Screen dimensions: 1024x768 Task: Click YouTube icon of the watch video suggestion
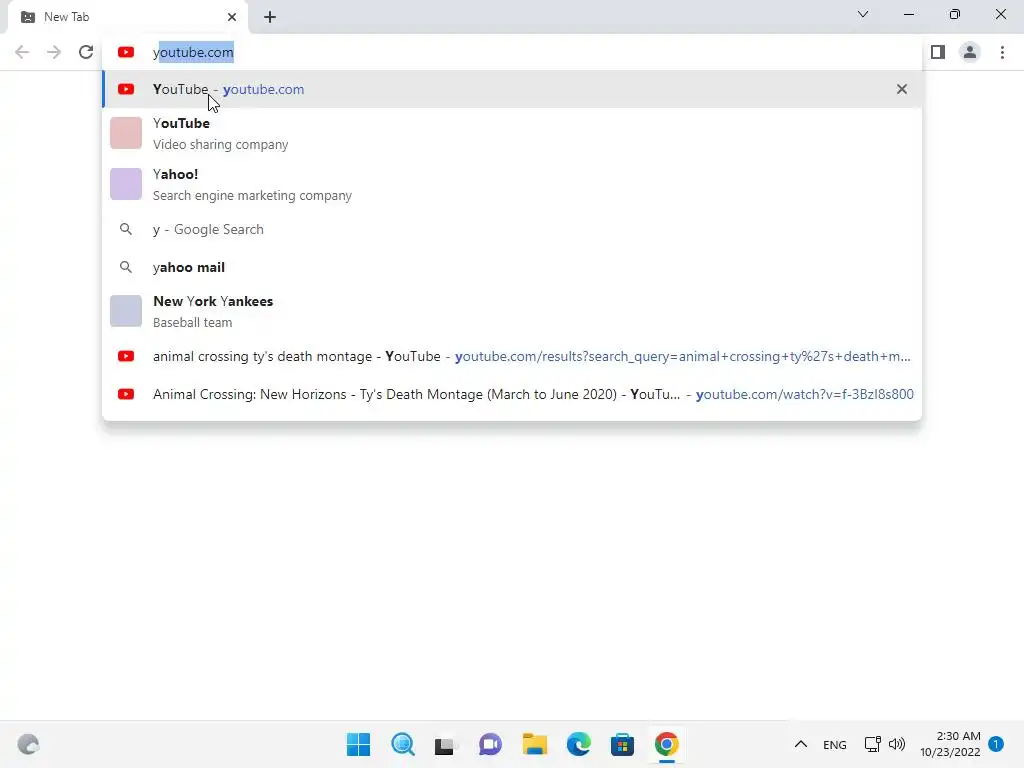tap(126, 394)
